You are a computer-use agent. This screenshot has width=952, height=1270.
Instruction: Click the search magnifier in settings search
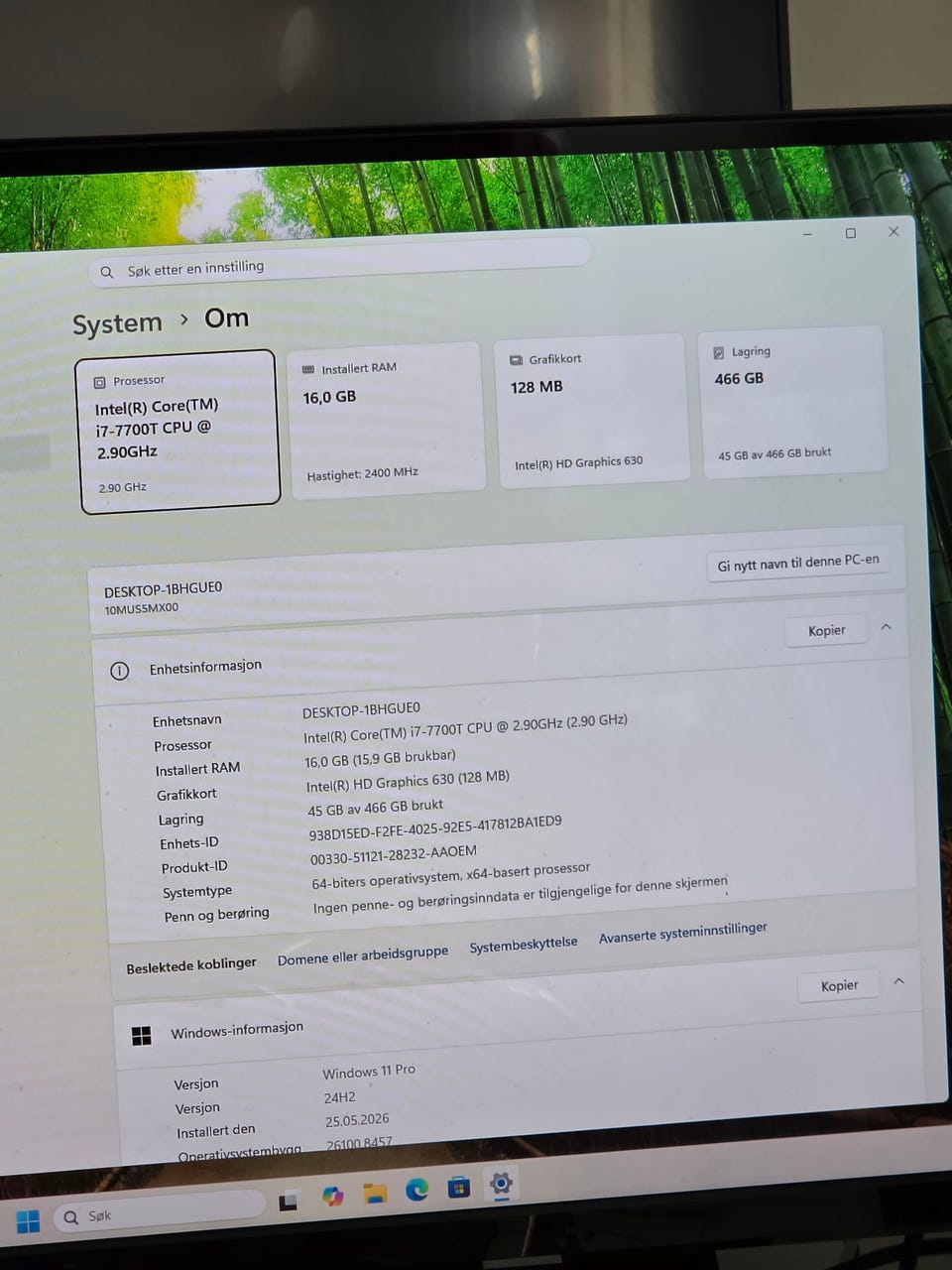tap(107, 272)
